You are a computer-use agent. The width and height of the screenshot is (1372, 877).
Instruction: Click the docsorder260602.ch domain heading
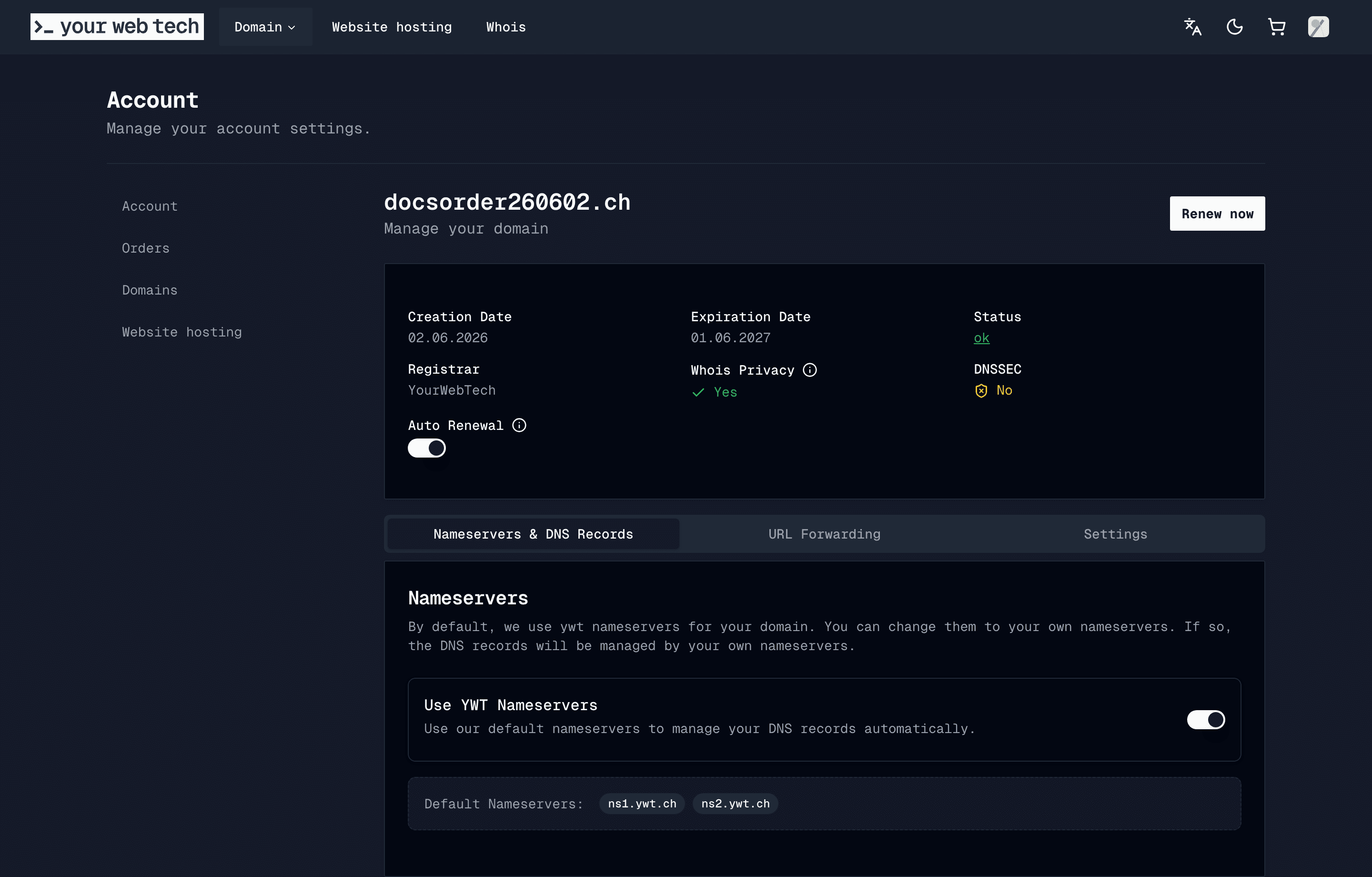(507, 203)
